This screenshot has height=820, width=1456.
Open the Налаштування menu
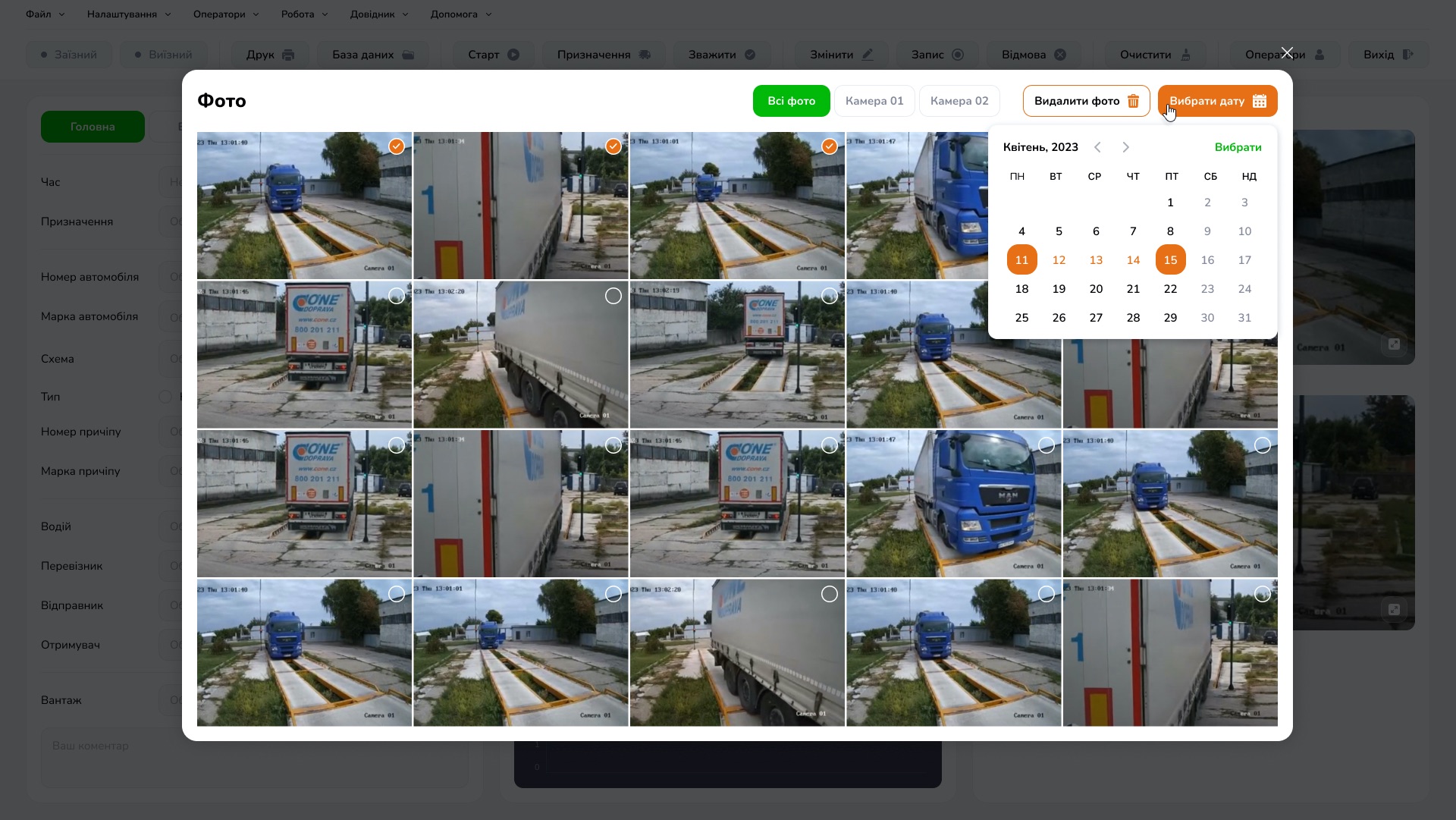coord(129,14)
